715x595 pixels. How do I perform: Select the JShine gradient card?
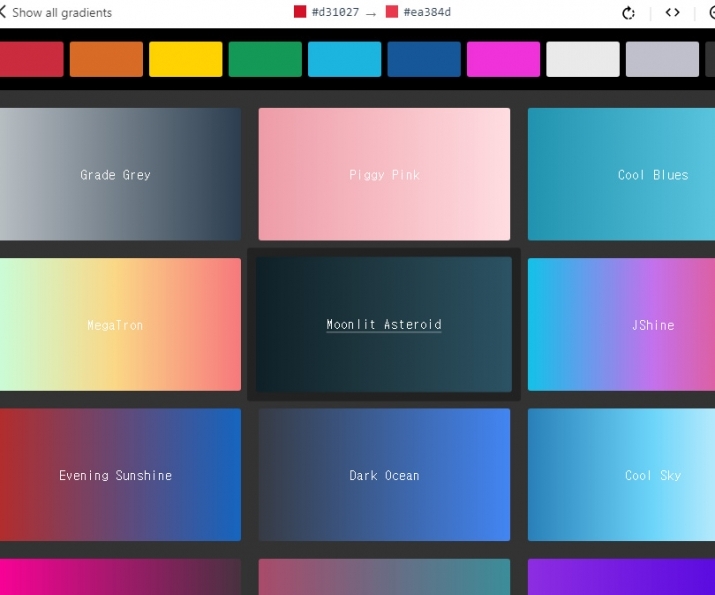point(621,325)
